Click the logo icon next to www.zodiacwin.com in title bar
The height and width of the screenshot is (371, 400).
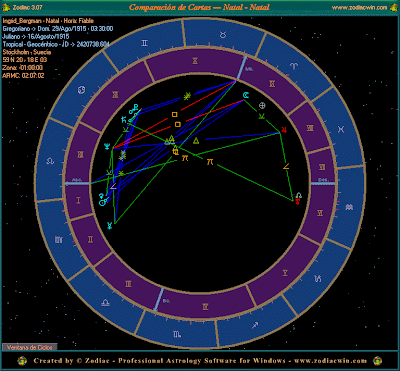394,7
